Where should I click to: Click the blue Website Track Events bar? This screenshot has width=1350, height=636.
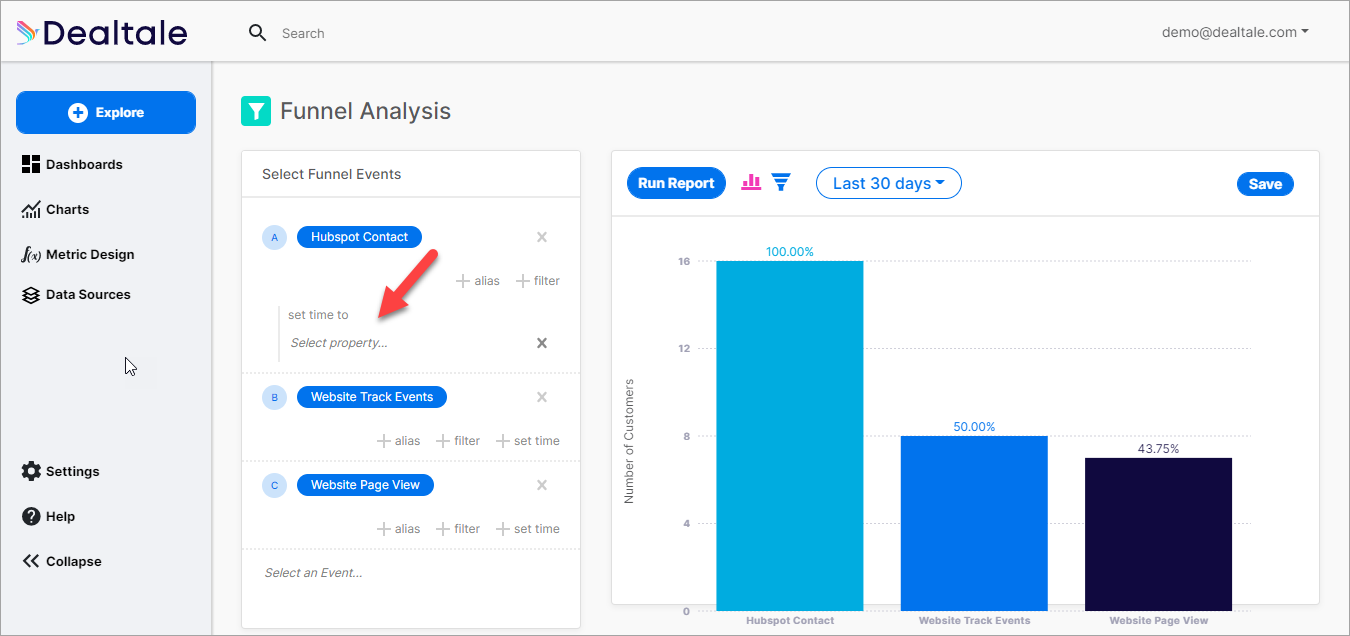(x=974, y=523)
